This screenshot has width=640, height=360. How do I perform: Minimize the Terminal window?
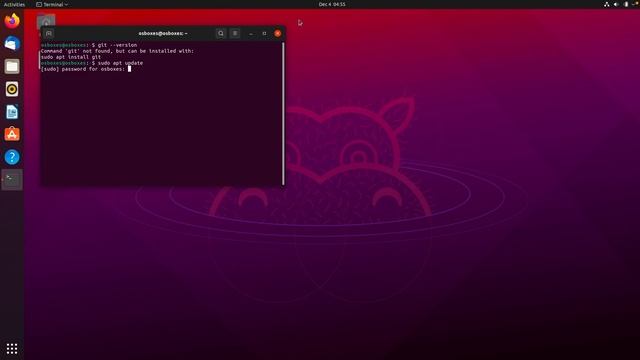(251, 33)
